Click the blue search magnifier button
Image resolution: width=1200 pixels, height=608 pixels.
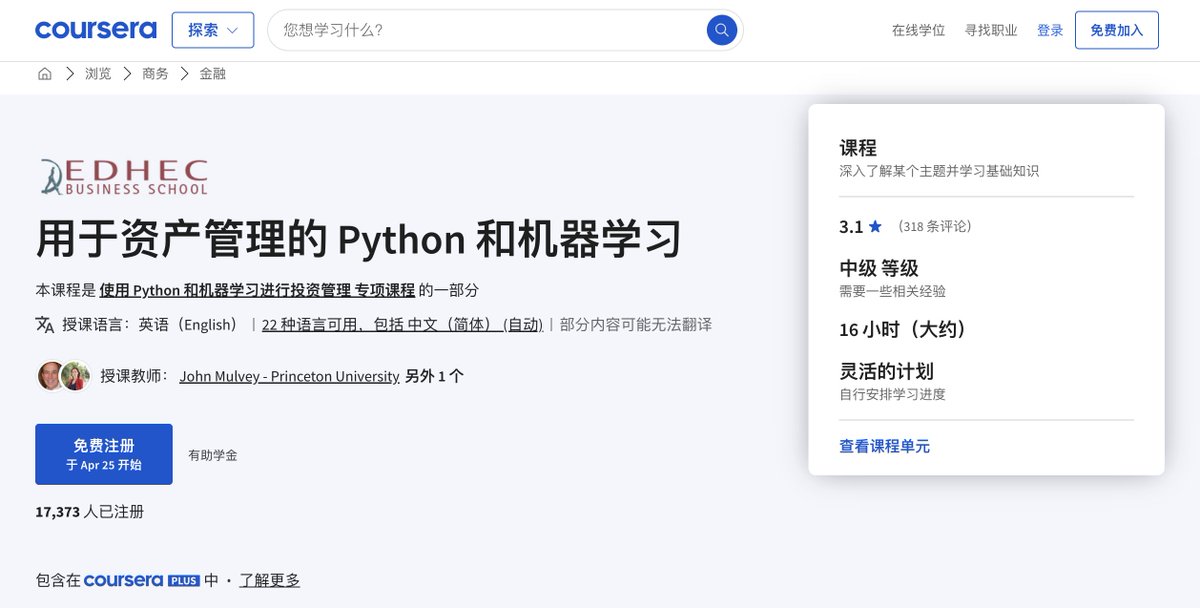(x=722, y=30)
